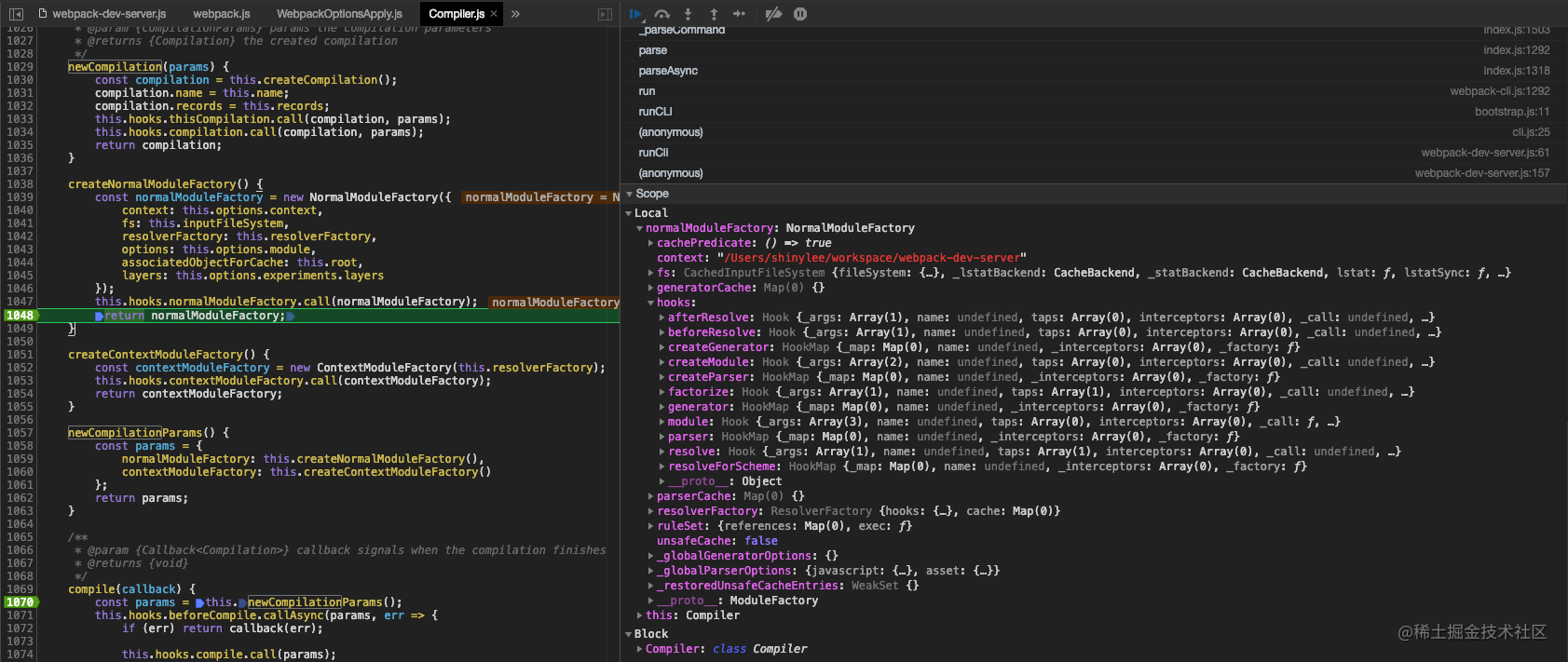Click the Step icon
1568x662 pixels.
[x=740, y=14]
